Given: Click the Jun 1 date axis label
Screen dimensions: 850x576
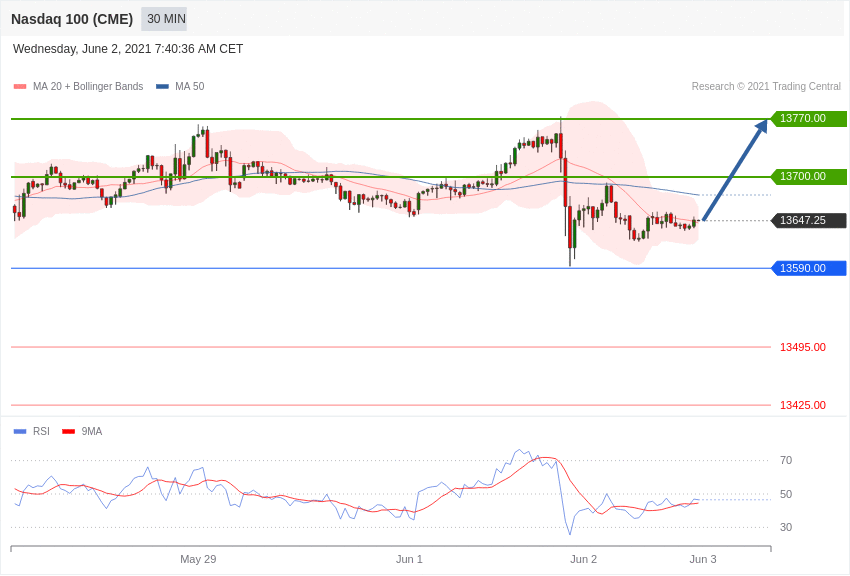Looking at the screenshot, I should 409,559.
